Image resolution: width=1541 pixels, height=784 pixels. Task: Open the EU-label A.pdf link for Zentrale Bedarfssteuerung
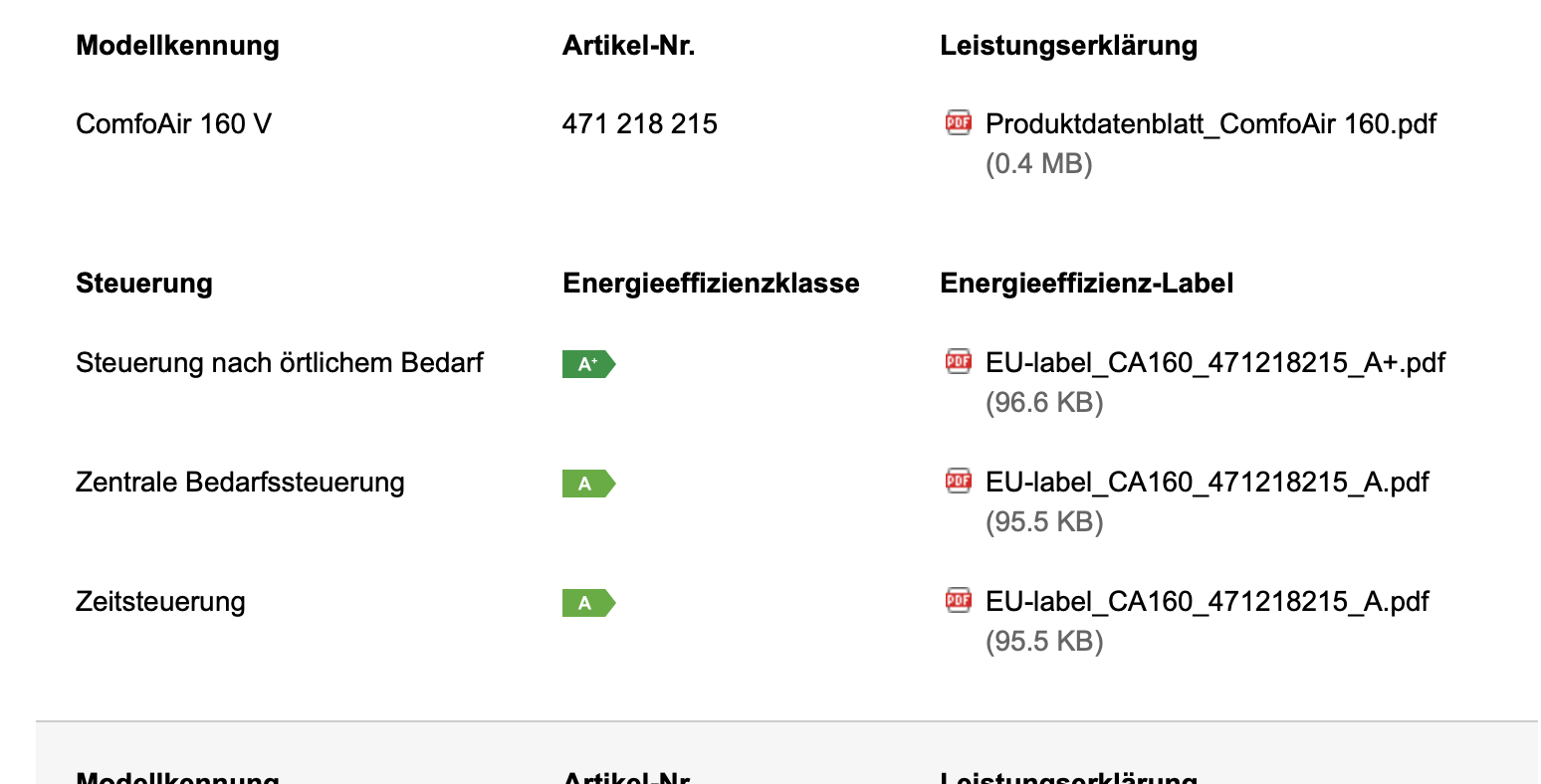pyautogui.click(x=1207, y=483)
